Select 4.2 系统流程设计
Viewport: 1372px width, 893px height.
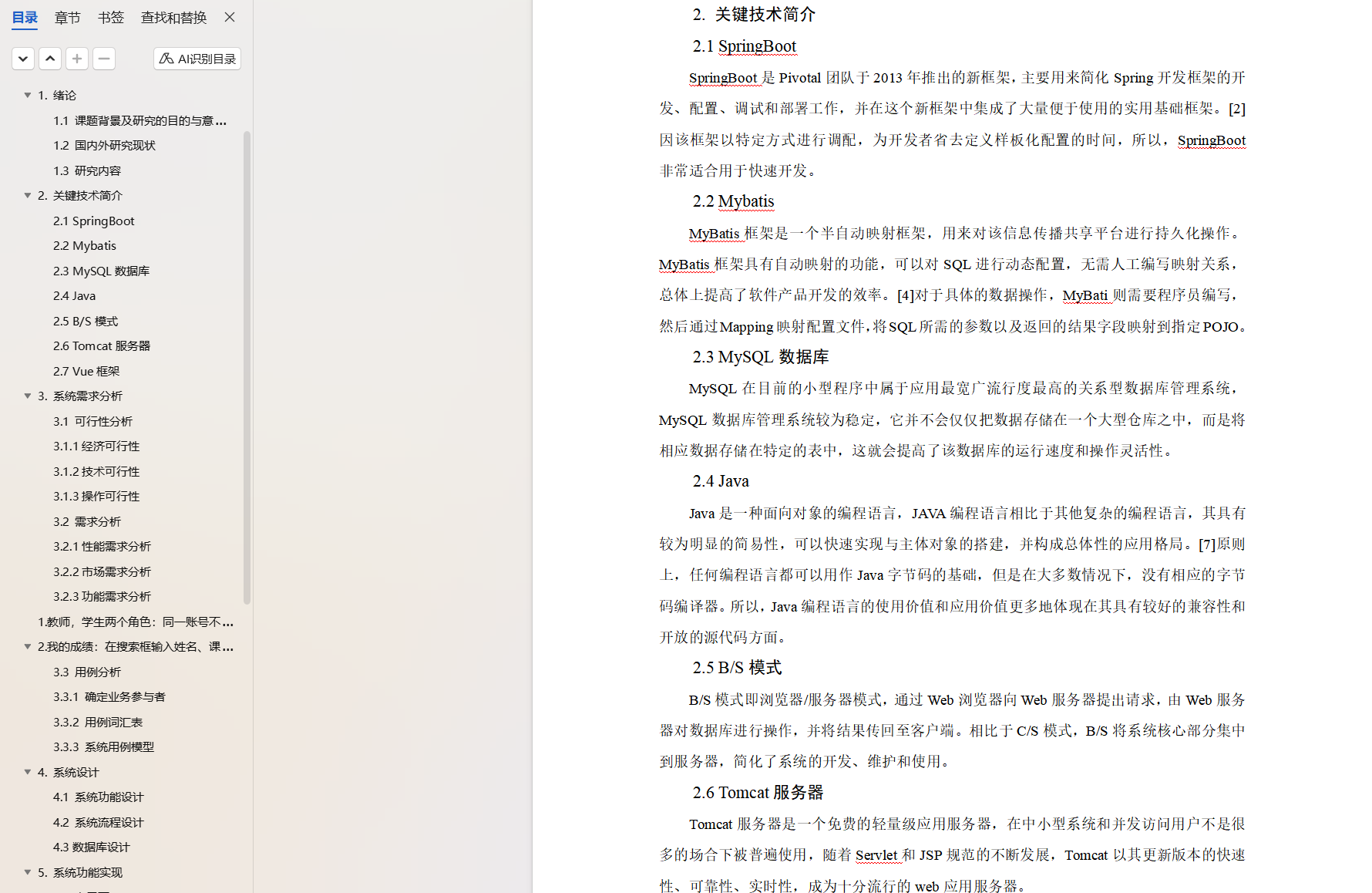99,822
